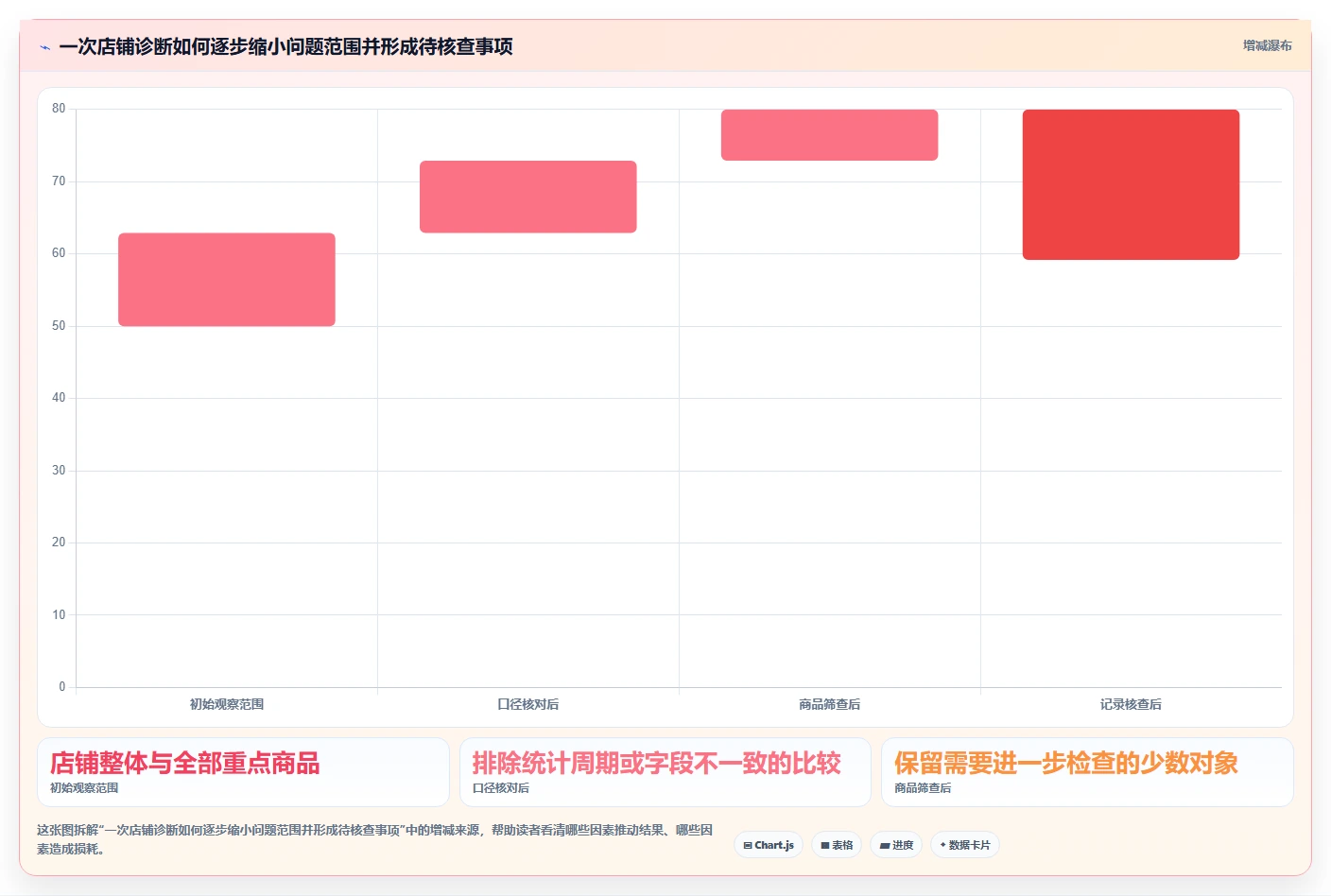
Task: Select the 商品筛查后 waterfall bar
Action: coord(830,135)
